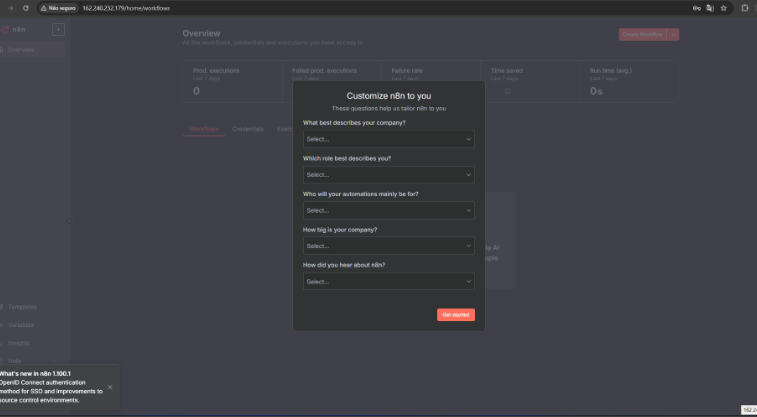Switch to the Credentials tab
The image size is (757, 417).
click(x=248, y=129)
